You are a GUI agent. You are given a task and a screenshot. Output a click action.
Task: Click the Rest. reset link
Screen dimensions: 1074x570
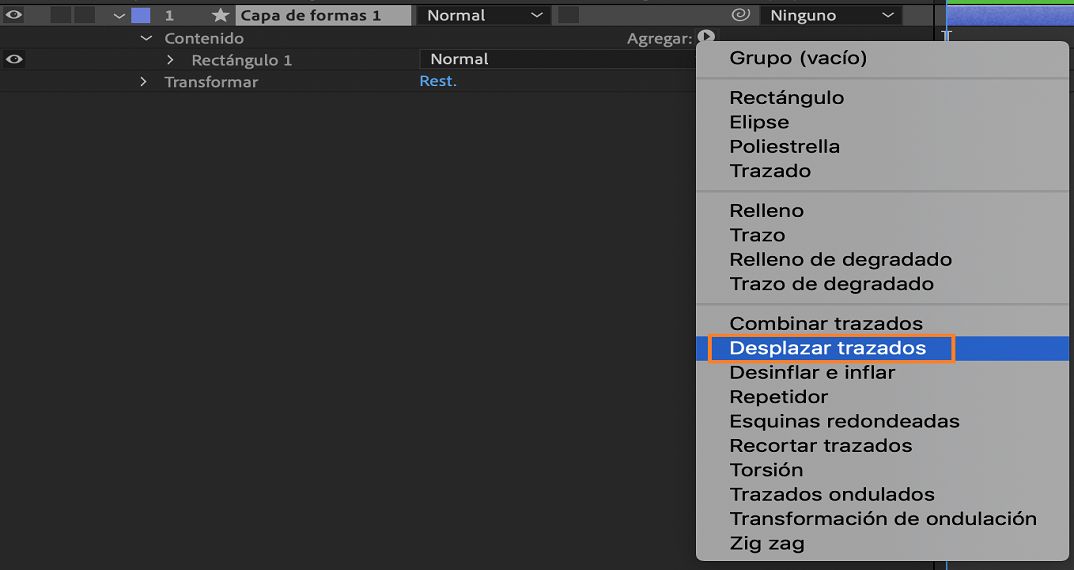point(438,81)
